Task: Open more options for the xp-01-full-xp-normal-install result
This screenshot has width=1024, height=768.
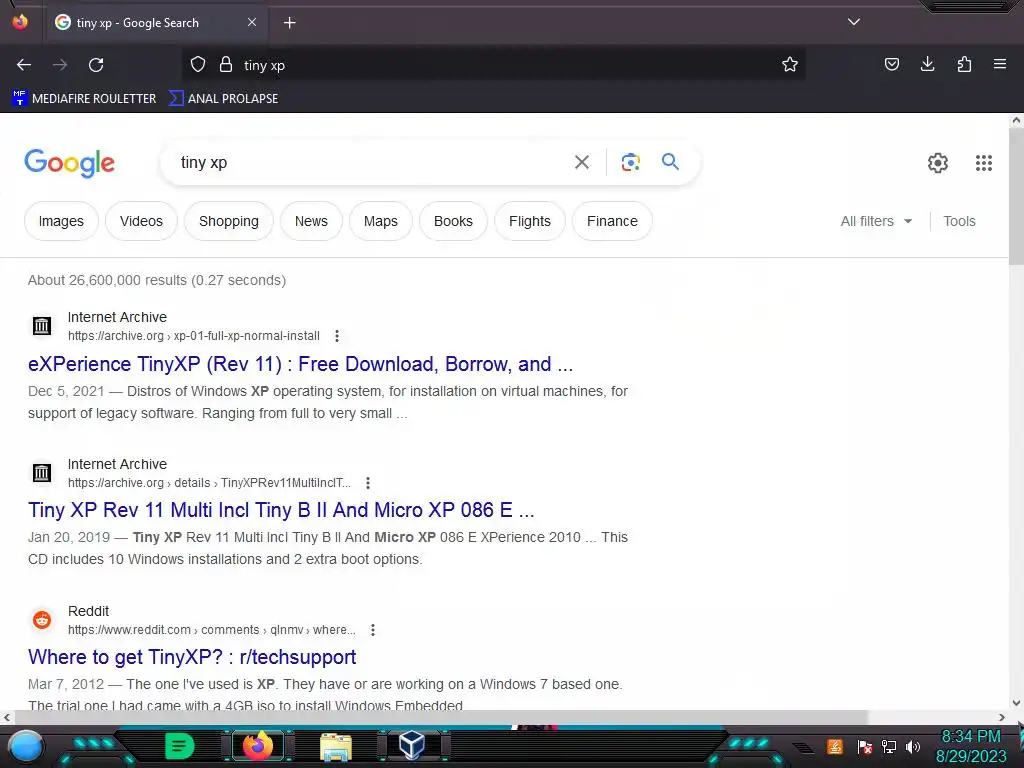Action: point(337,336)
